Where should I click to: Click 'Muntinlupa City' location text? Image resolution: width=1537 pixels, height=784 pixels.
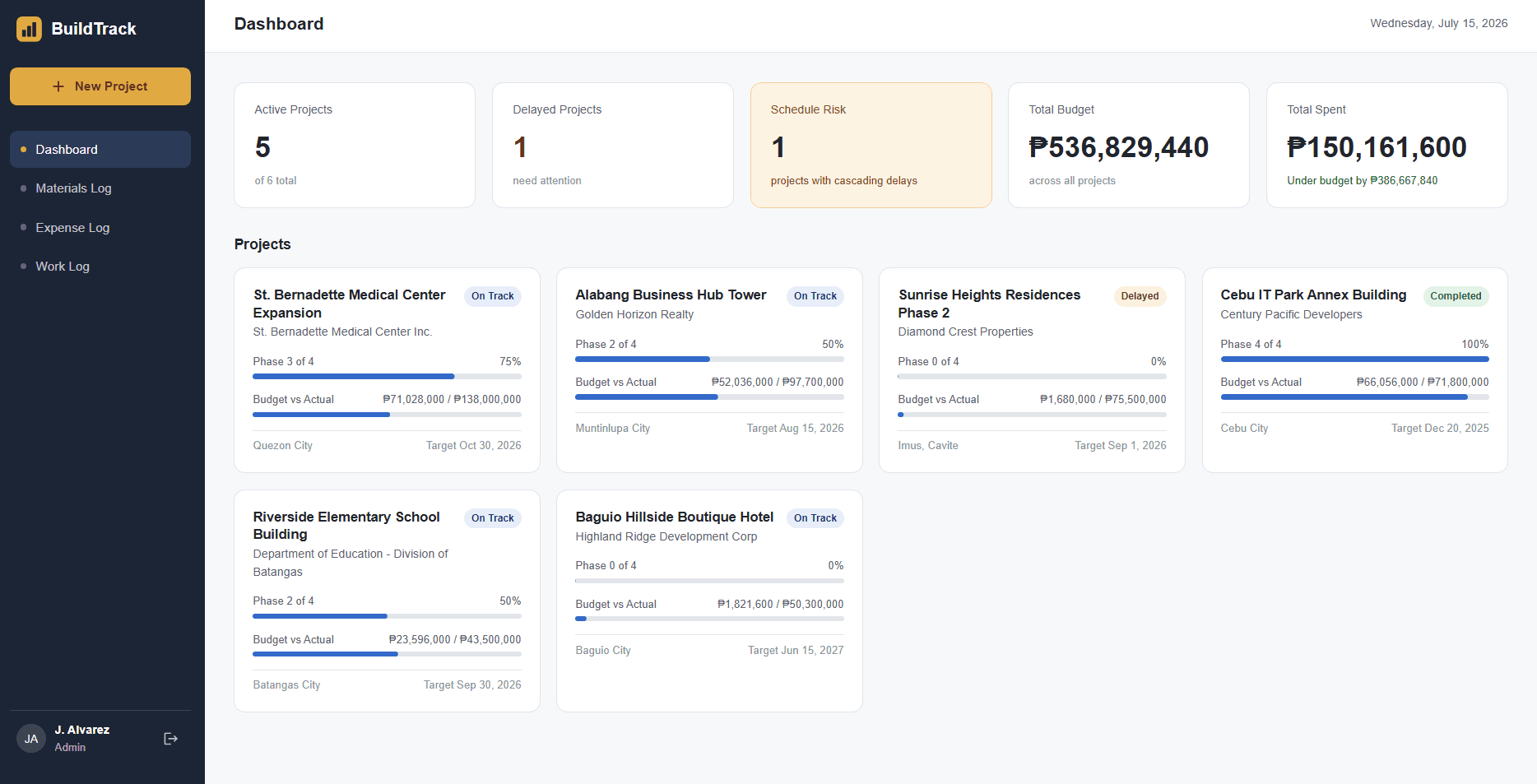point(613,429)
